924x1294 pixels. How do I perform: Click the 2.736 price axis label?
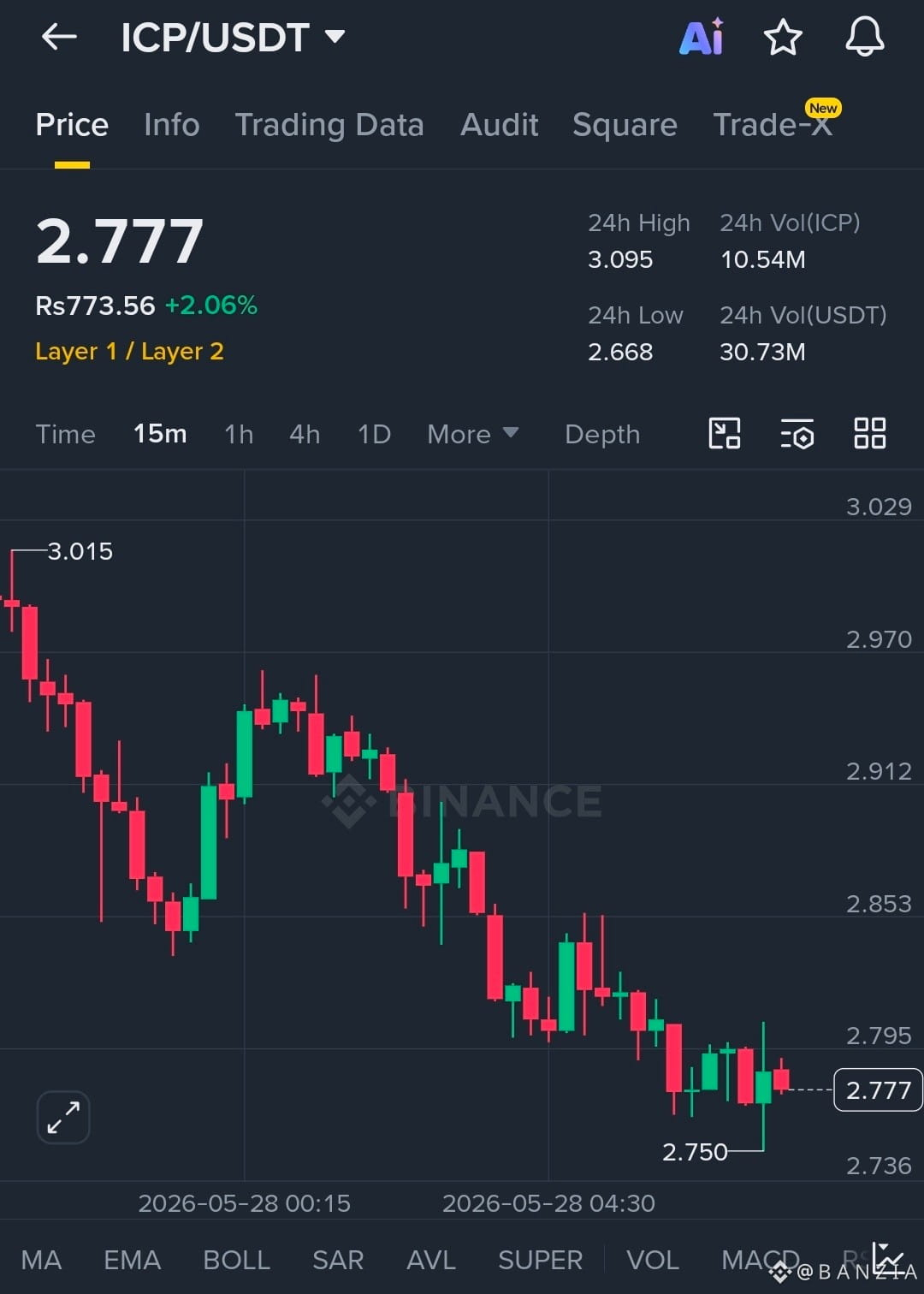coord(879,1166)
